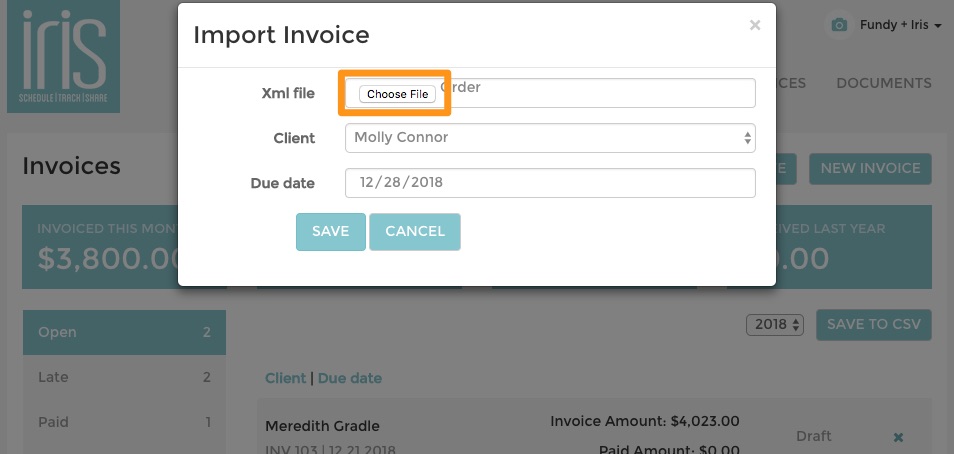This screenshot has height=454, width=954.
Task: Export invoices with Save to CSV
Action: [x=874, y=324]
